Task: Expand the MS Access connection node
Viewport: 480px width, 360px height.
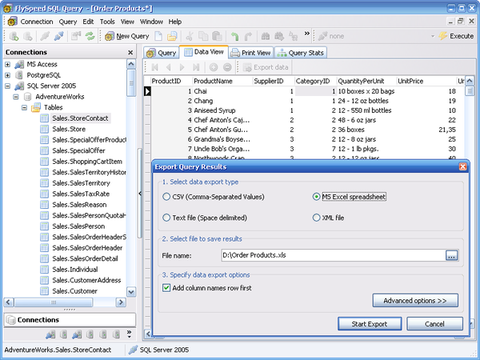Action: point(8,64)
